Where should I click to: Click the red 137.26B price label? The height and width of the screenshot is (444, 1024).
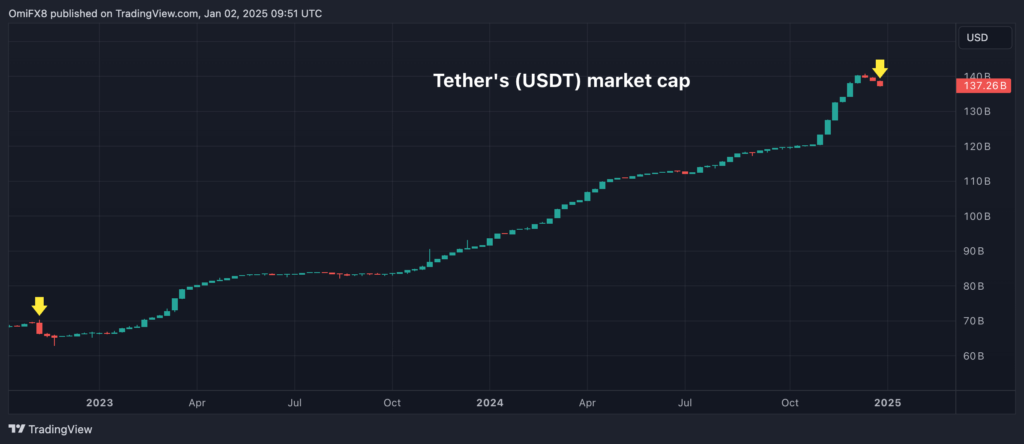(x=985, y=86)
